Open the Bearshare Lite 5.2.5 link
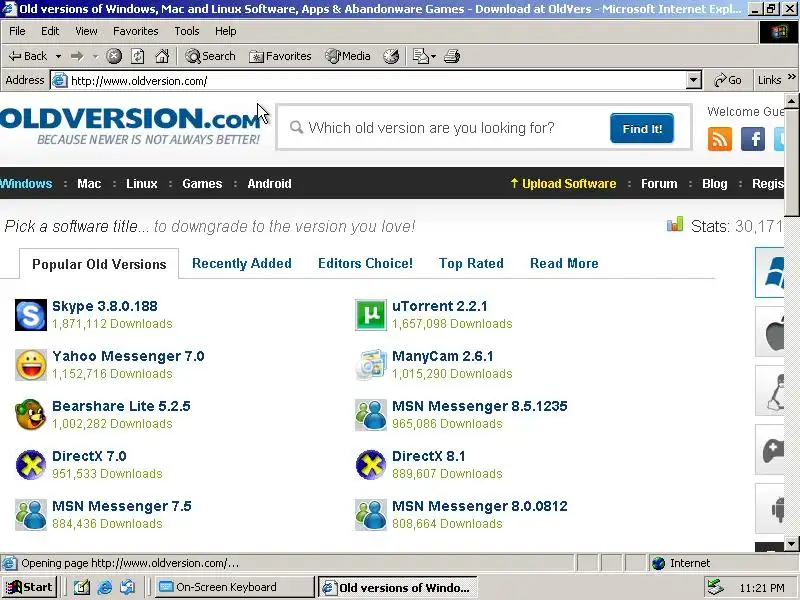The width and height of the screenshot is (800, 600). [121, 406]
